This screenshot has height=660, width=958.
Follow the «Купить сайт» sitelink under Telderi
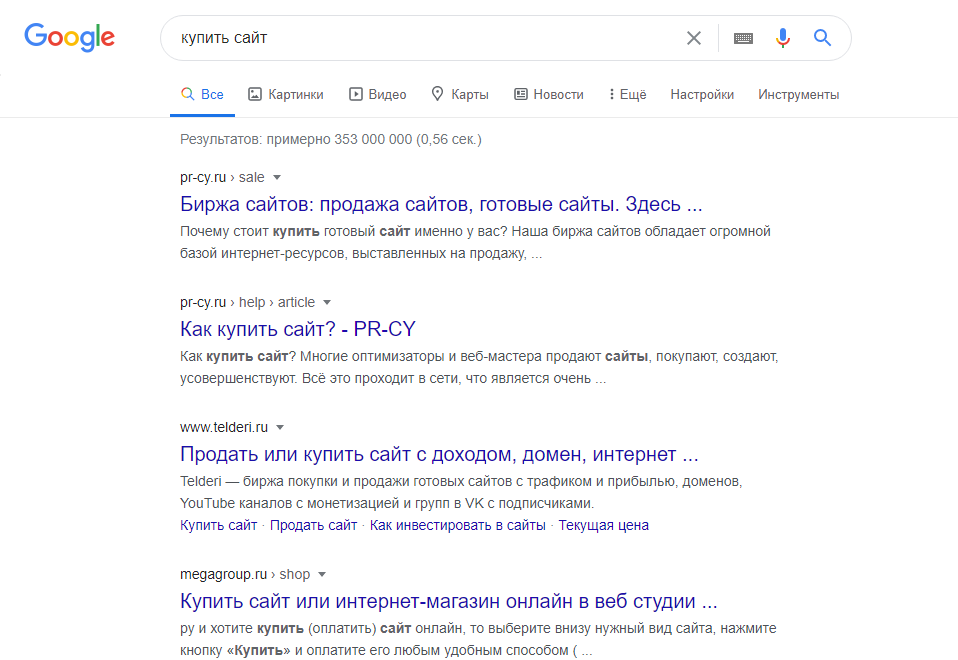[219, 526]
